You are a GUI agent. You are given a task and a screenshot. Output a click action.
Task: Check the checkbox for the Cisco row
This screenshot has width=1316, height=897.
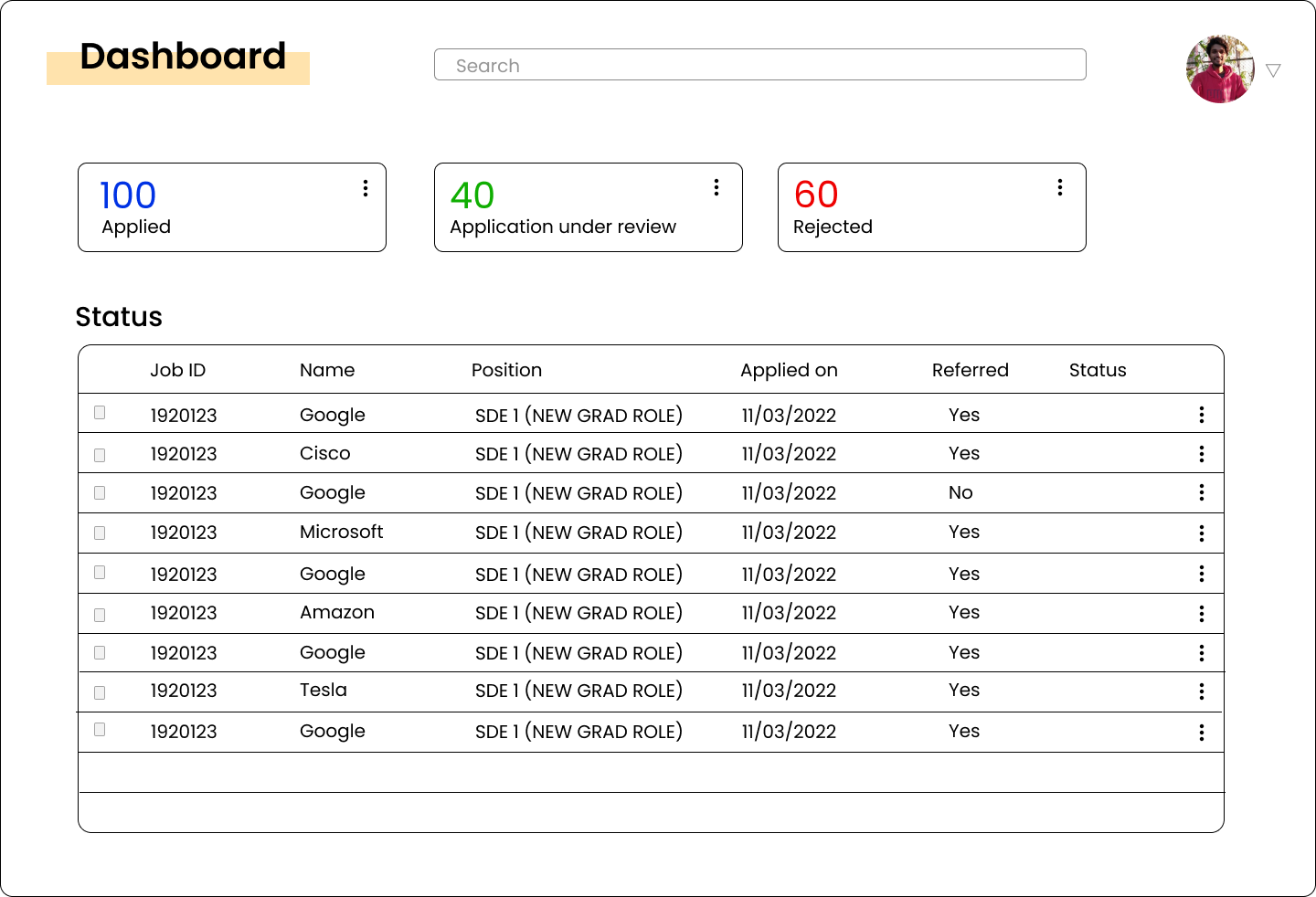pos(99,454)
